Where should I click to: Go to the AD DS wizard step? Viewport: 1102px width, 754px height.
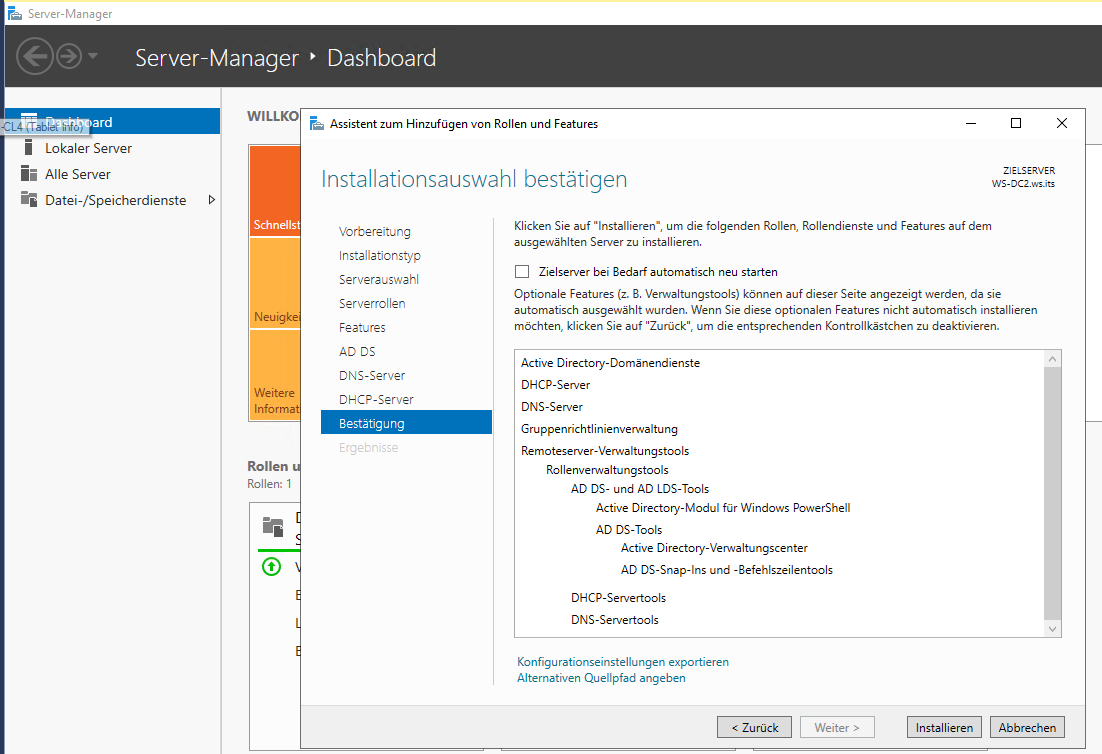pos(357,351)
